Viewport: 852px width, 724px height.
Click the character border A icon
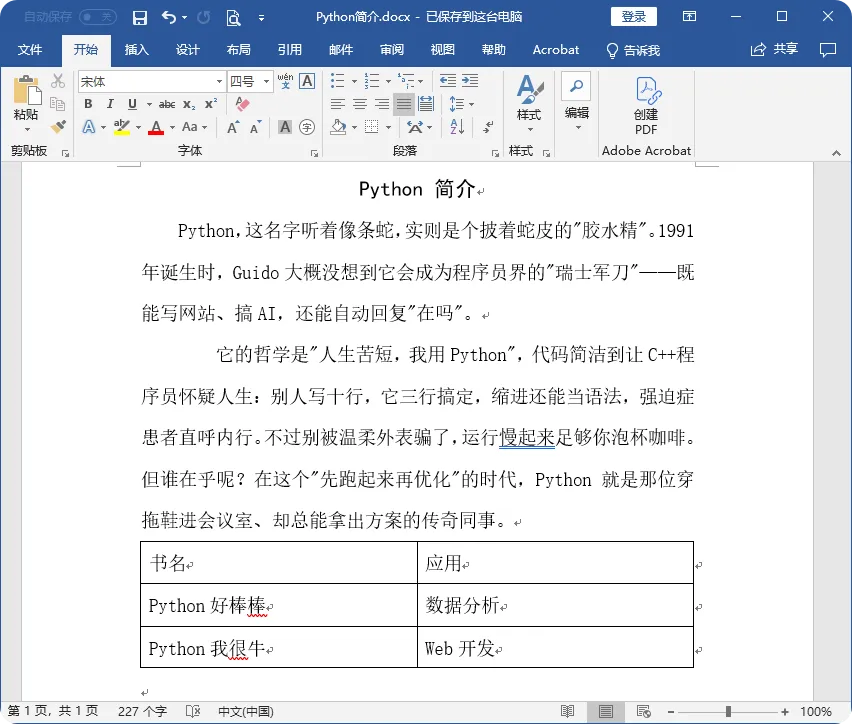pos(307,81)
